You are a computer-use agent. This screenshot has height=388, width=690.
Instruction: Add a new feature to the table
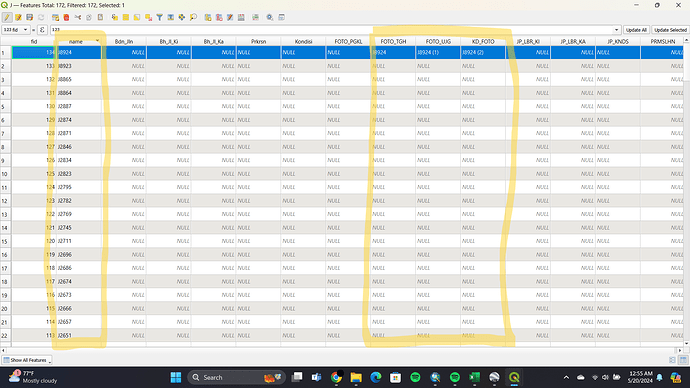click(x=55, y=18)
